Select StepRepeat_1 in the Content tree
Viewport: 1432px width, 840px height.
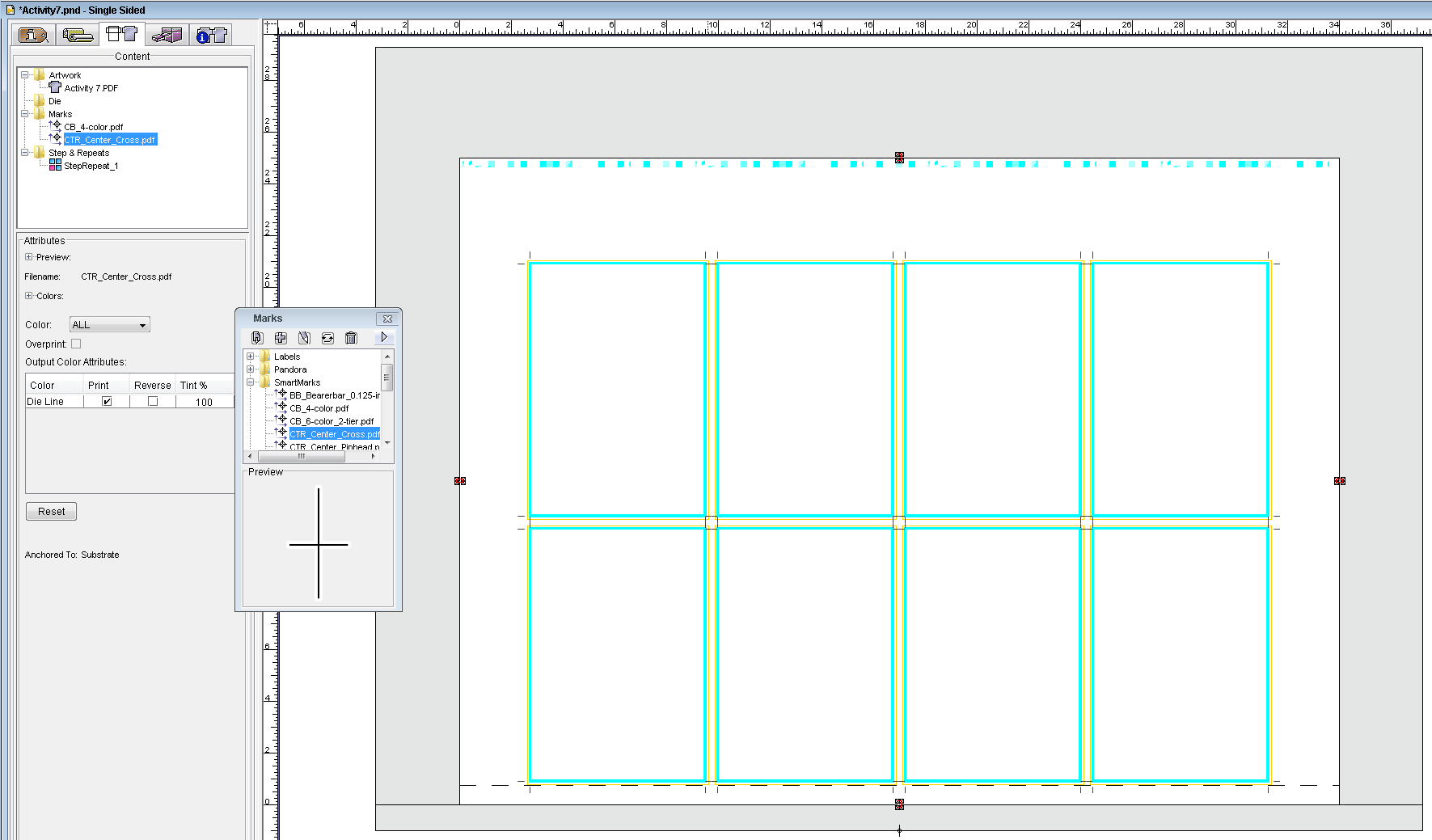pos(91,166)
